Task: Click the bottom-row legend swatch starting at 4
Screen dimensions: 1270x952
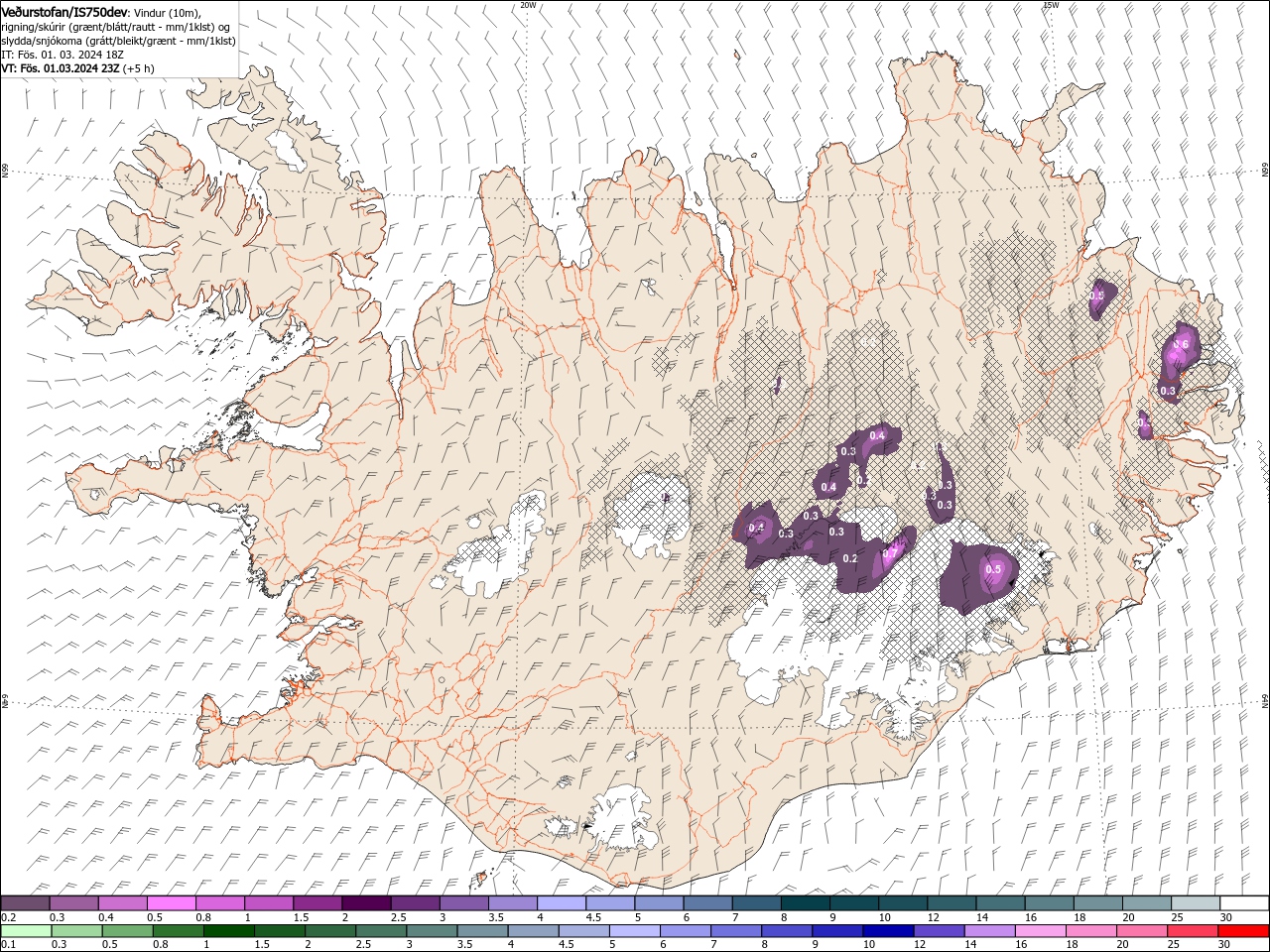Action: tap(534, 931)
